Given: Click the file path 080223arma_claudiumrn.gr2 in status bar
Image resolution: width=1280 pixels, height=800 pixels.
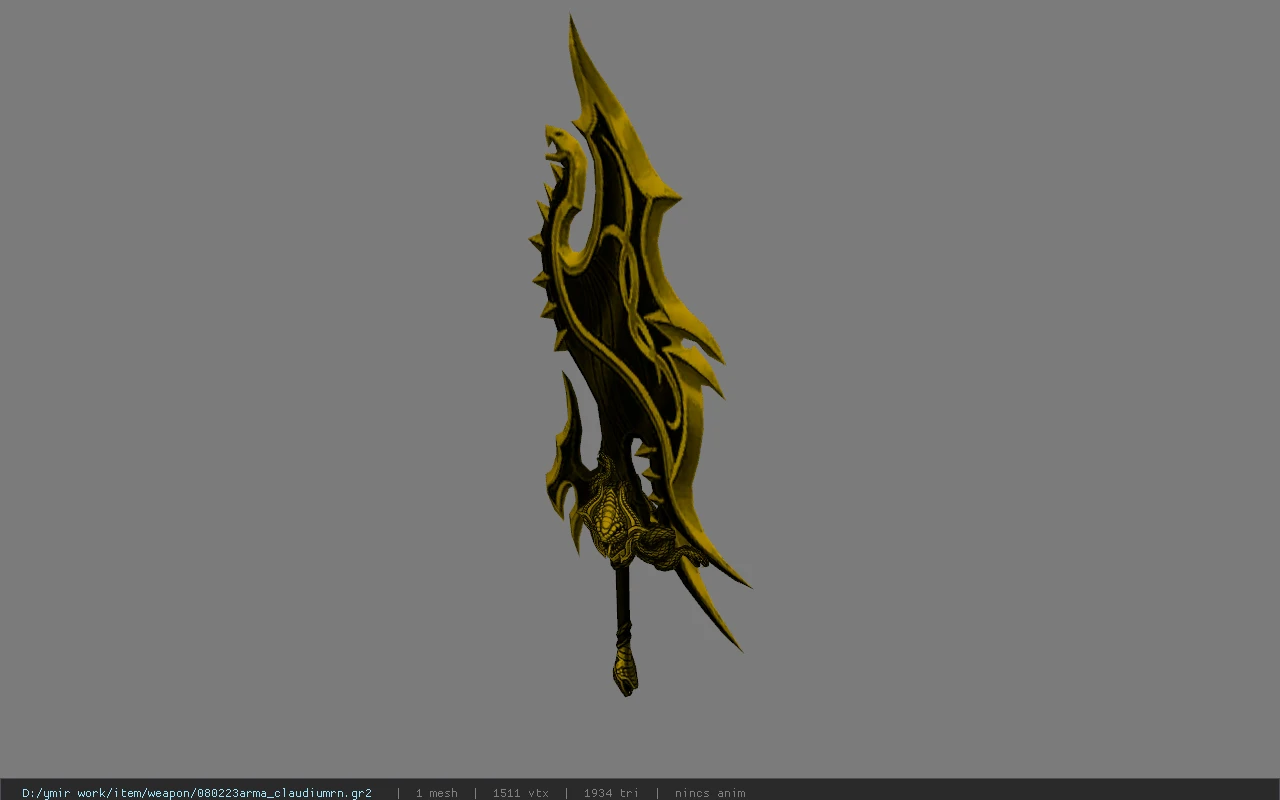Looking at the screenshot, I should pos(197,793).
